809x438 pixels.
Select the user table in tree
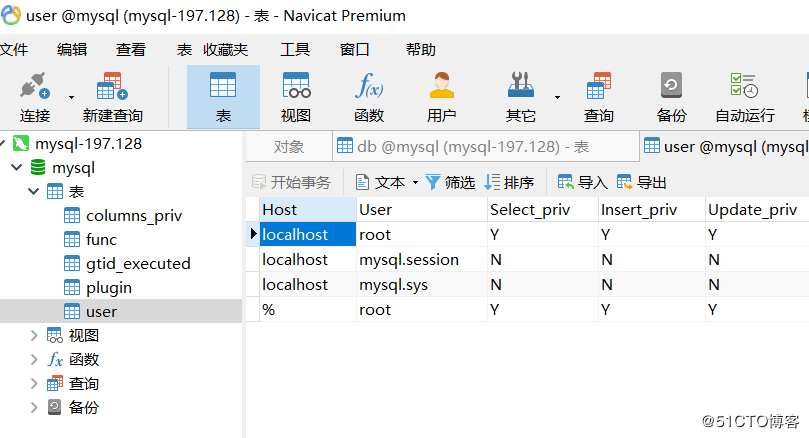click(101, 312)
